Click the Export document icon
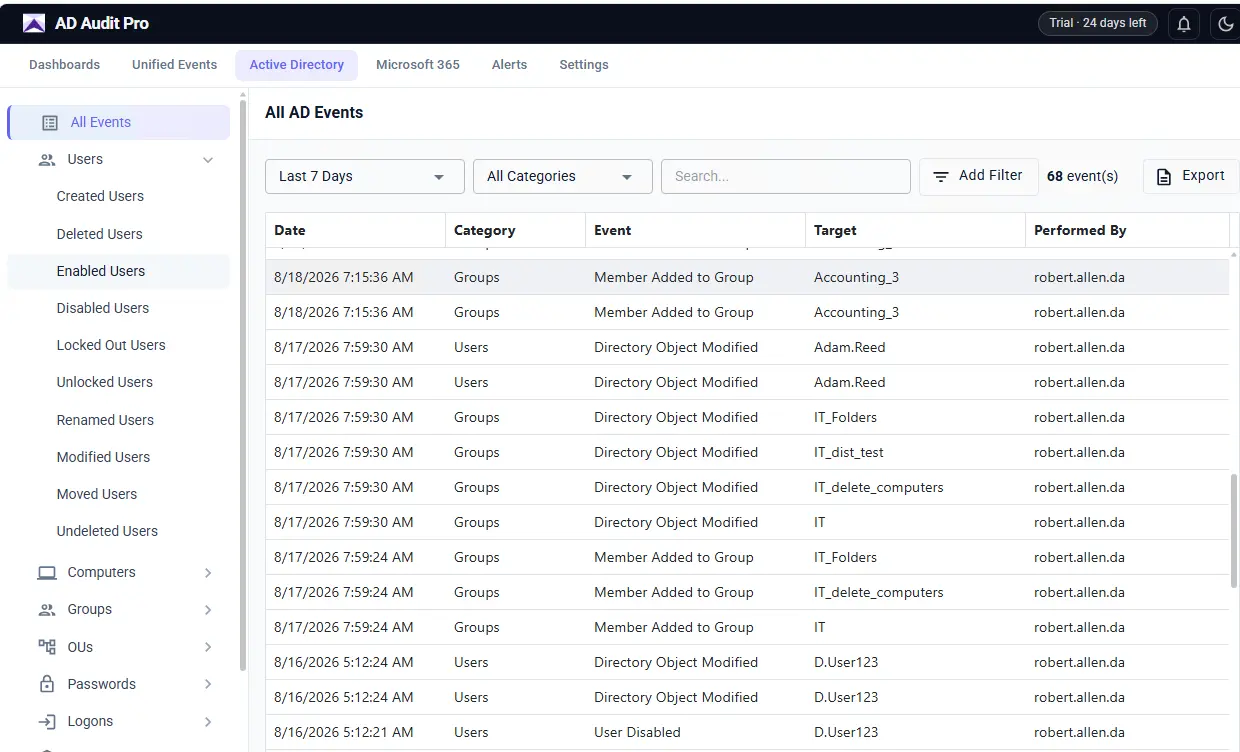 pos(1164,177)
